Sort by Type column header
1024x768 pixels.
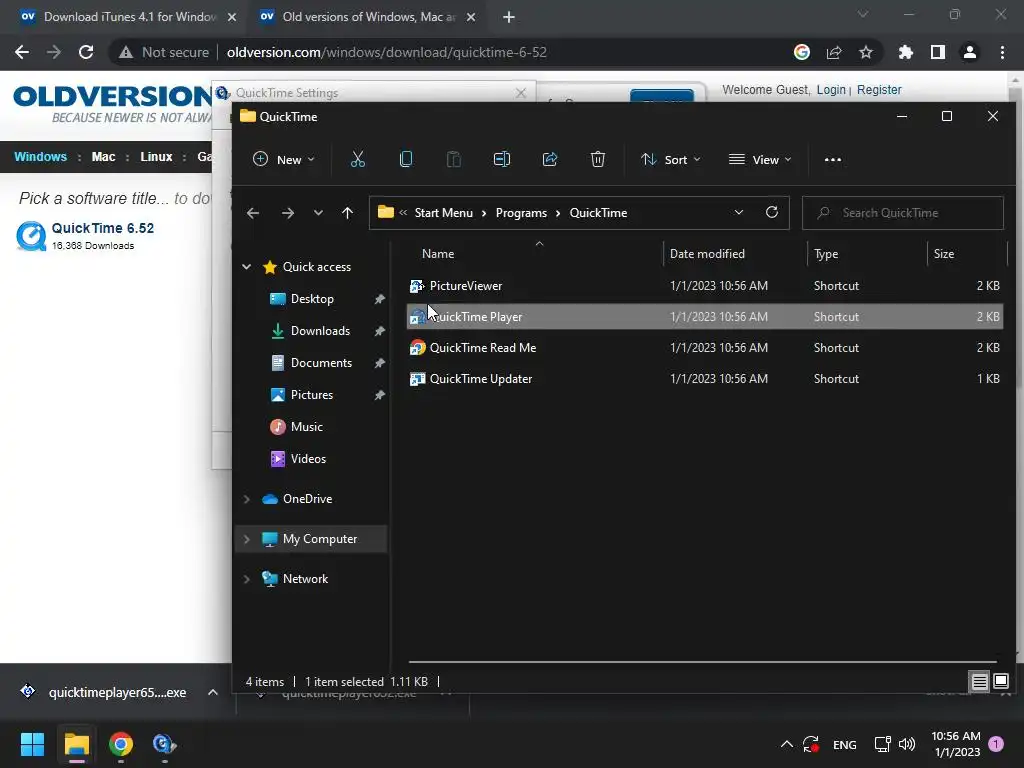825,253
